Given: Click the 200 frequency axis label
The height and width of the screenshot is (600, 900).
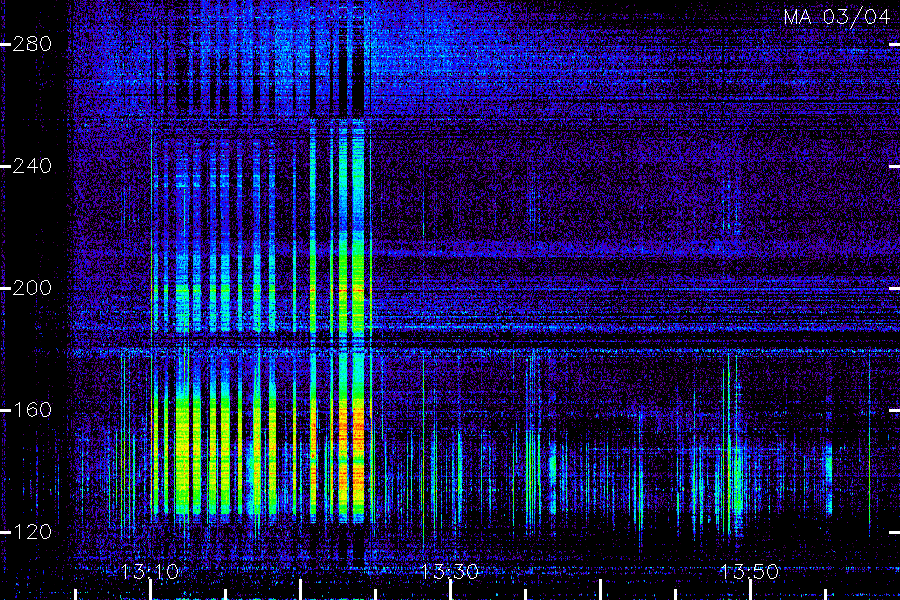Looking at the screenshot, I should (x=32, y=288).
